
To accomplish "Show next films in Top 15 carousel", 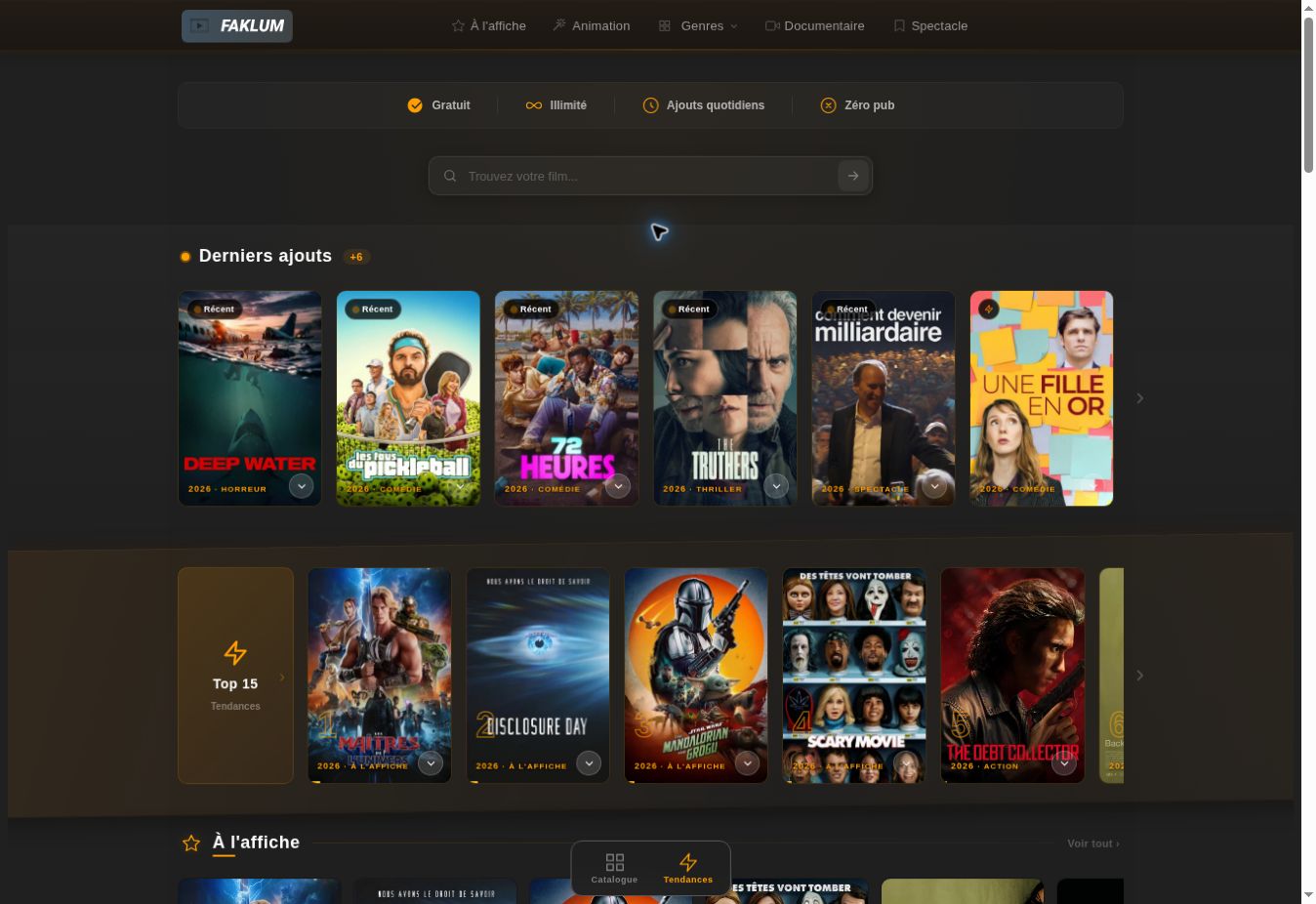I will click(x=1139, y=676).
